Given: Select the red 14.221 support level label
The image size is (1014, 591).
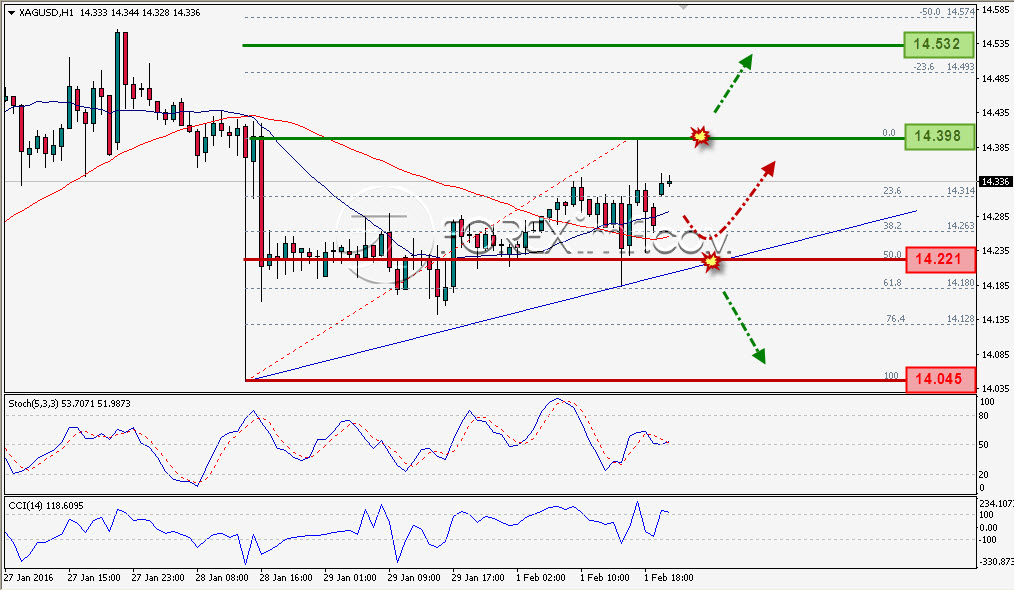Looking at the screenshot, I should click(x=940, y=259).
